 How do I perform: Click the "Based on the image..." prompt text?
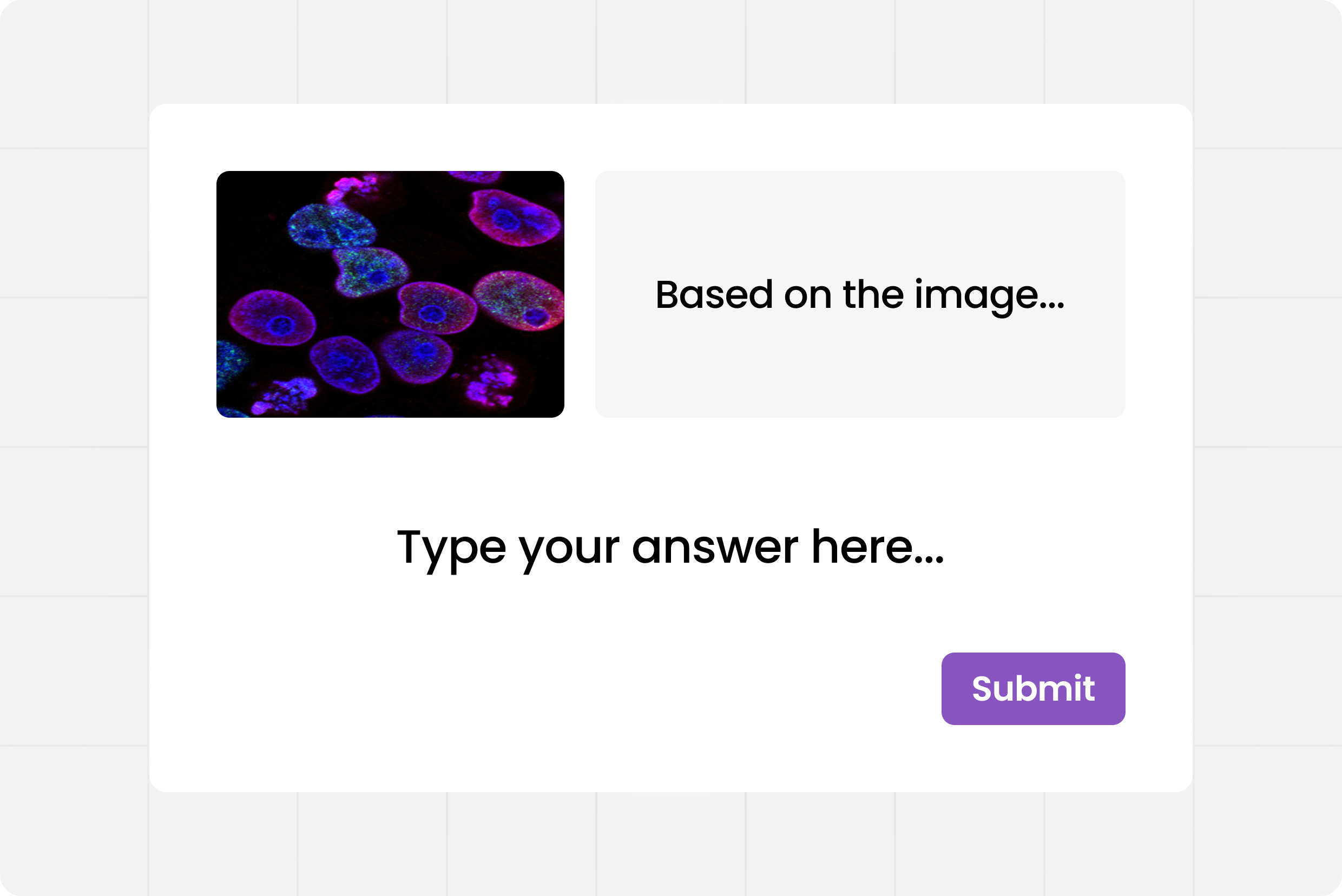(860, 295)
